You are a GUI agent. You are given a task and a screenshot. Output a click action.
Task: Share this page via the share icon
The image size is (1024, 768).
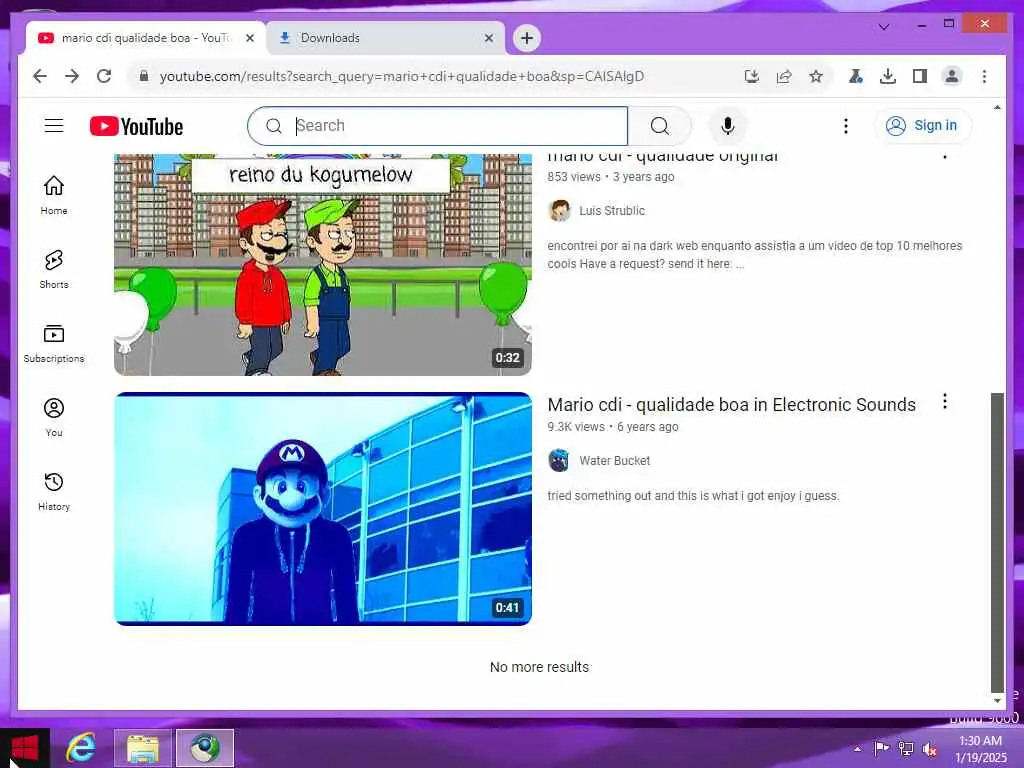(784, 76)
